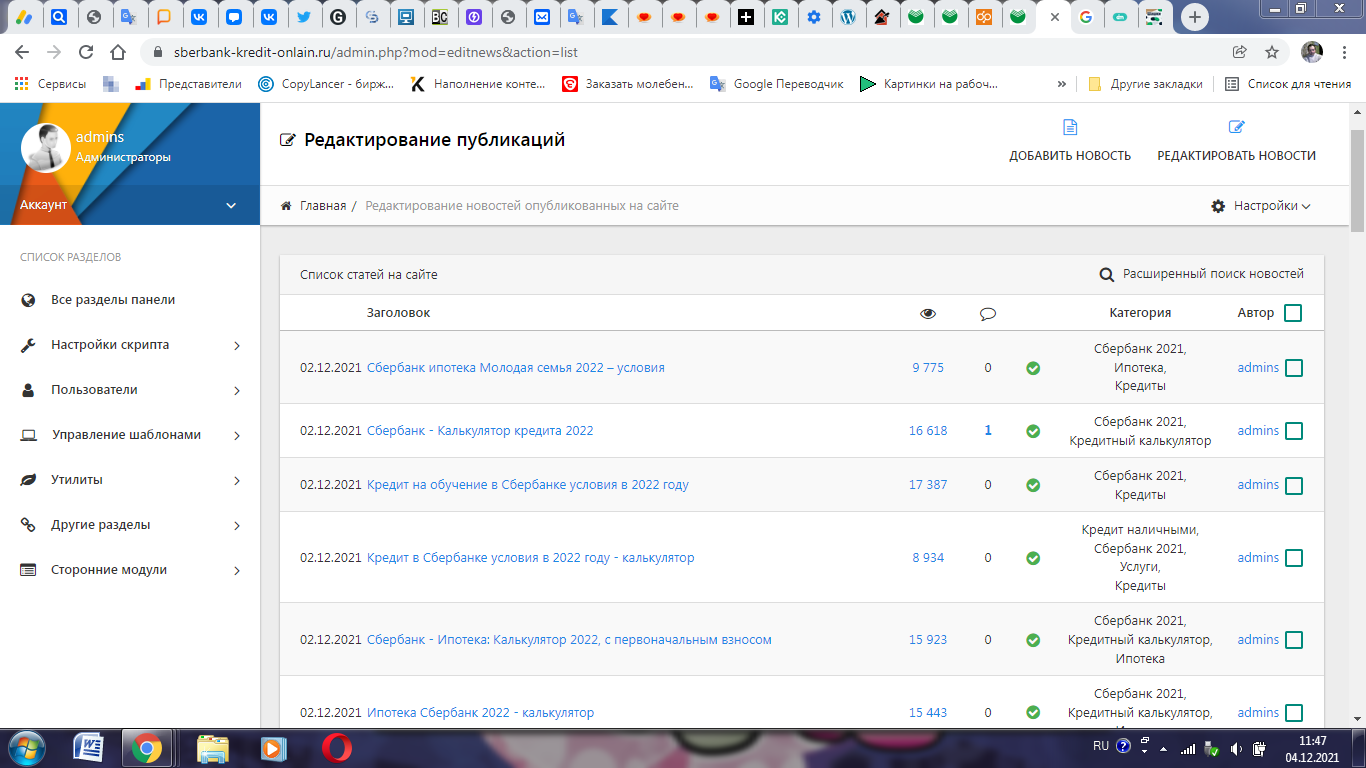Click the admins avatar picture
Image resolution: width=1366 pixels, height=768 pixels.
coord(45,148)
